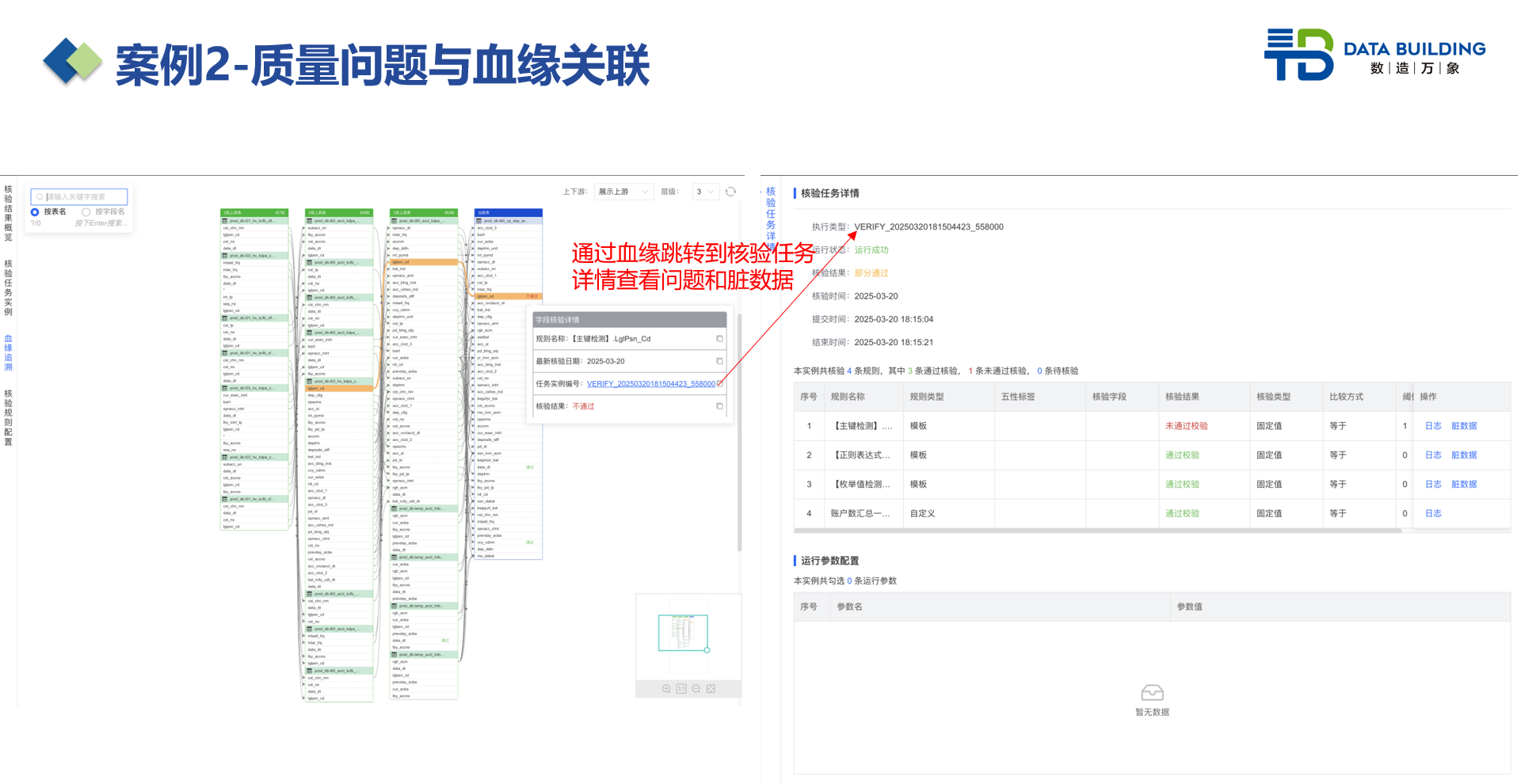Click the fit-to-screen icon under the minimap
Screen dimensions: 1521x784
coord(711,689)
